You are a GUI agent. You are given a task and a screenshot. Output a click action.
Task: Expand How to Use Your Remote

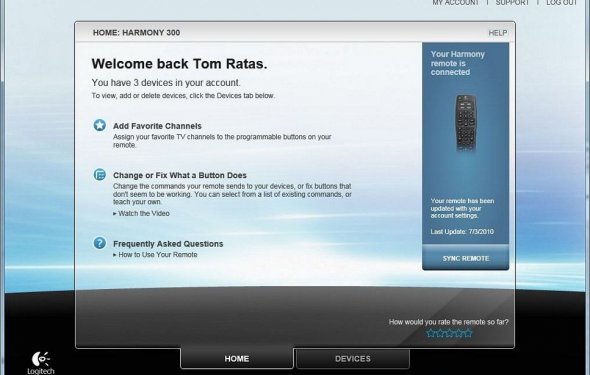point(155,255)
